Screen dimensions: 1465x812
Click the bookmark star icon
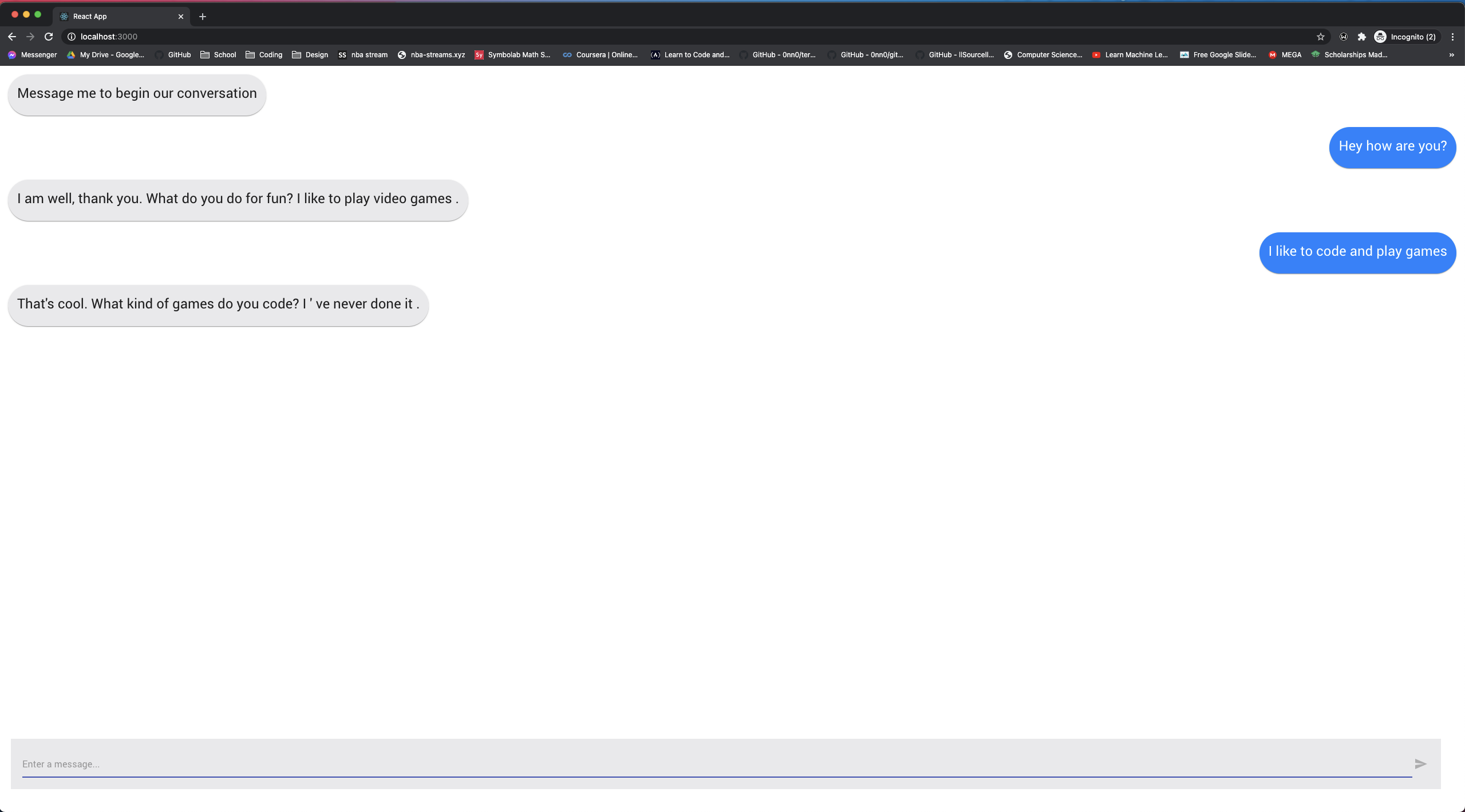tap(1320, 36)
